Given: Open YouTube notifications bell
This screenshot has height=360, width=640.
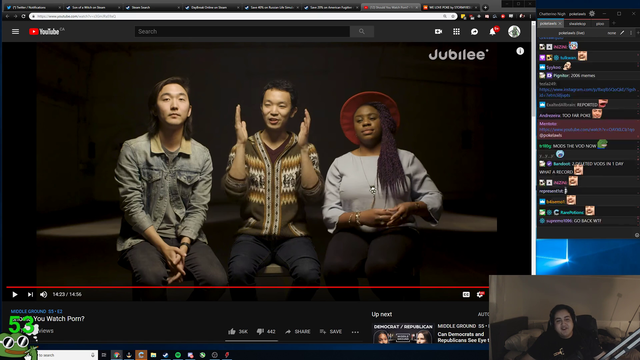Looking at the screenshot, I should tap(493, 31).
